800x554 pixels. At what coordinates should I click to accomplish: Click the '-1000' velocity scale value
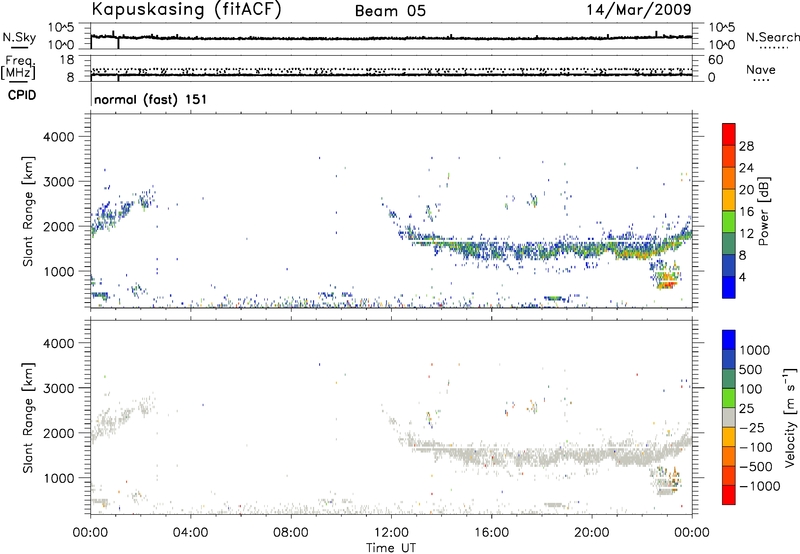pyautogui.click(x=760, y=486)
